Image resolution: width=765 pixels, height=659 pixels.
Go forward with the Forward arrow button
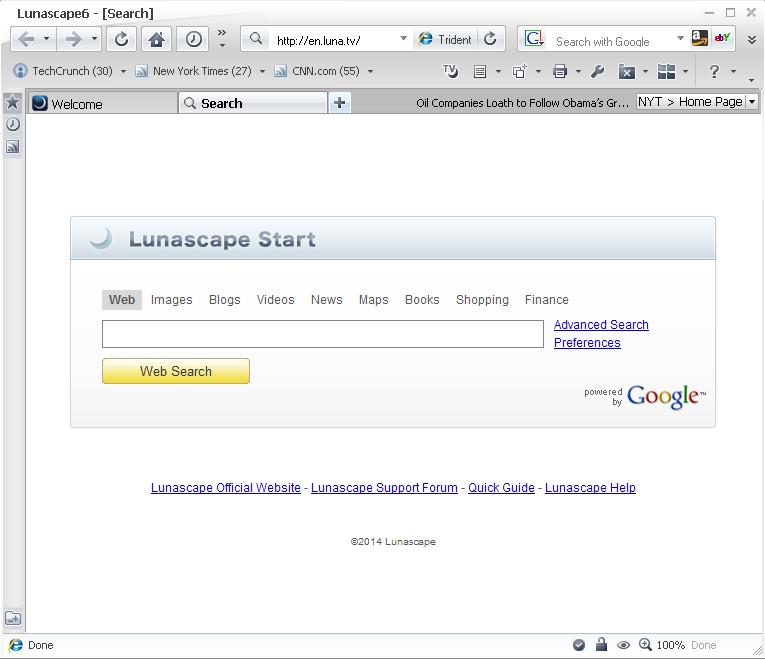click(73, 39)
